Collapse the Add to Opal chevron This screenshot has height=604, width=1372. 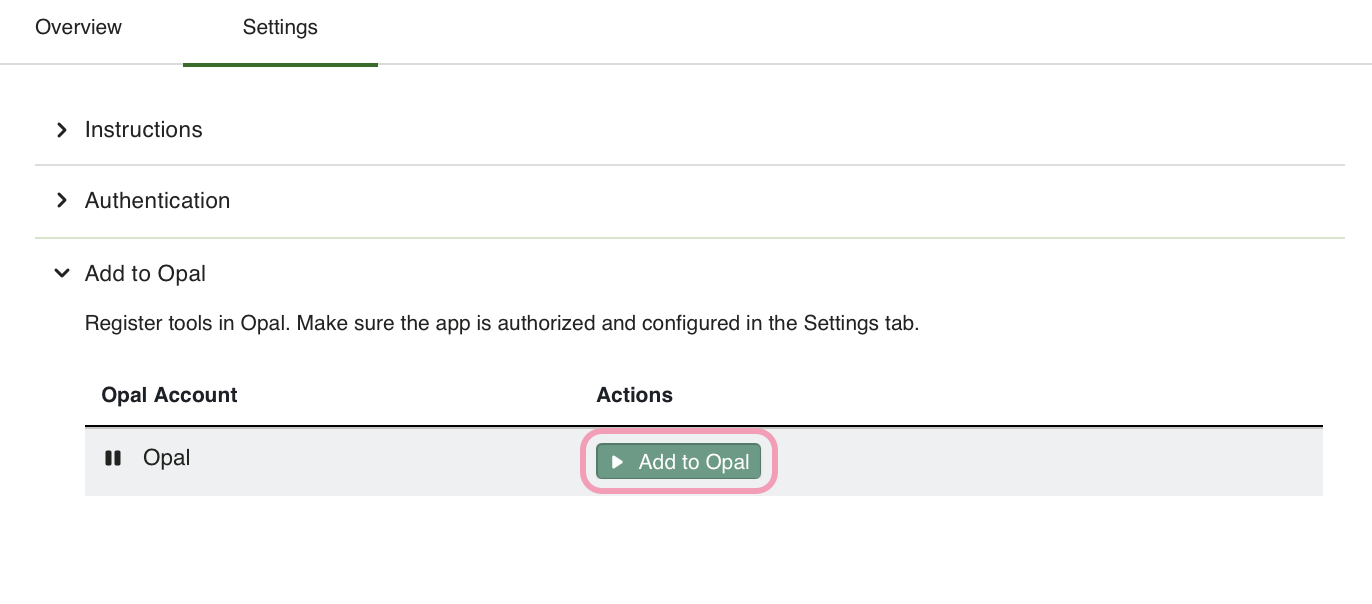pos(62,273)
